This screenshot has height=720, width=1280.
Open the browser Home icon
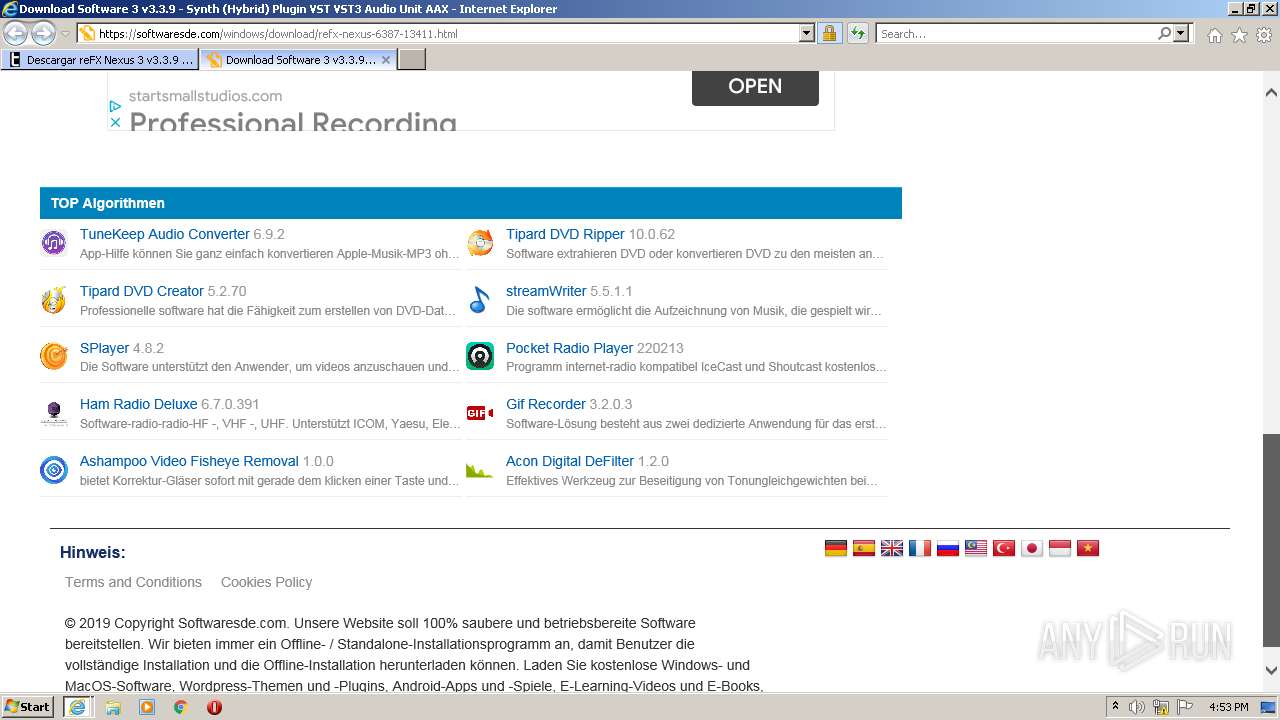tap(1214, 35)
